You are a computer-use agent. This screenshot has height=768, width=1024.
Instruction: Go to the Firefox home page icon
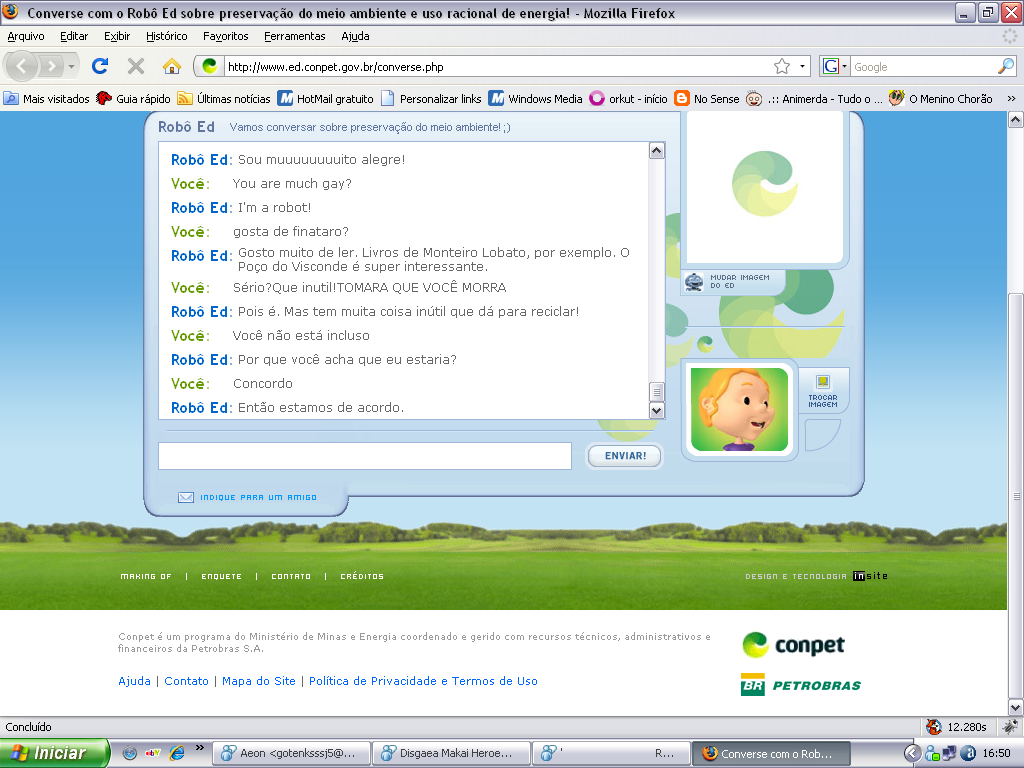pyautogui.click(x=172, y=66)
